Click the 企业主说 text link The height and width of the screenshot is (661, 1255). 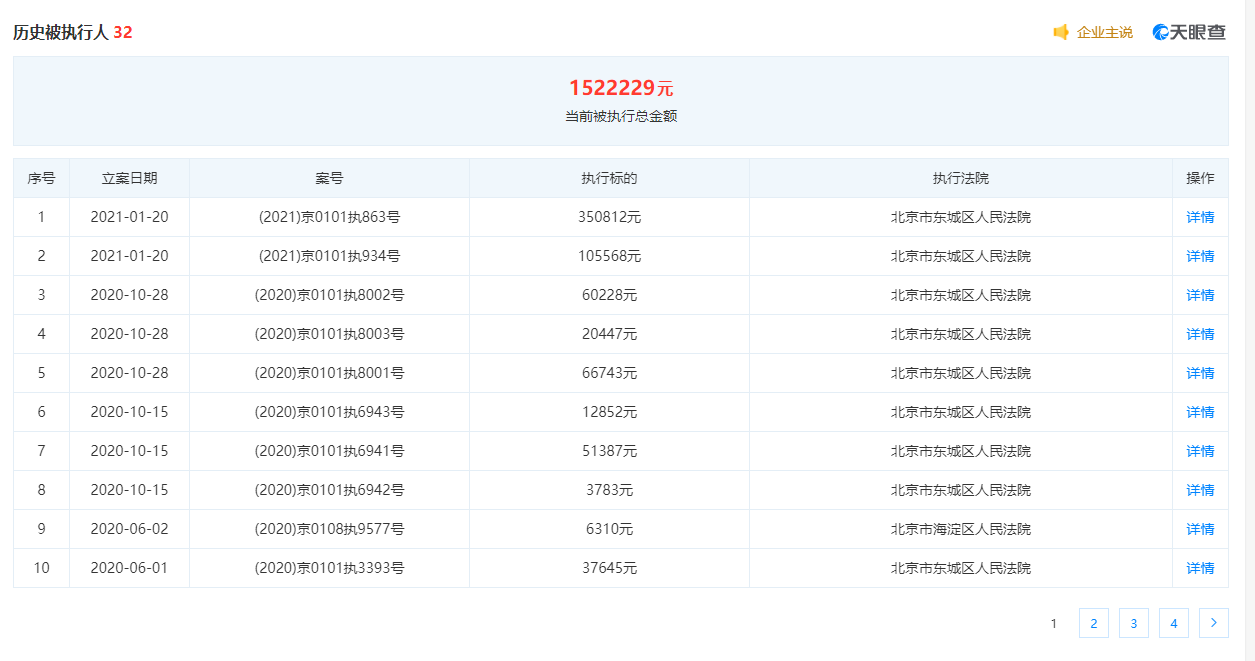[1104, 32]
